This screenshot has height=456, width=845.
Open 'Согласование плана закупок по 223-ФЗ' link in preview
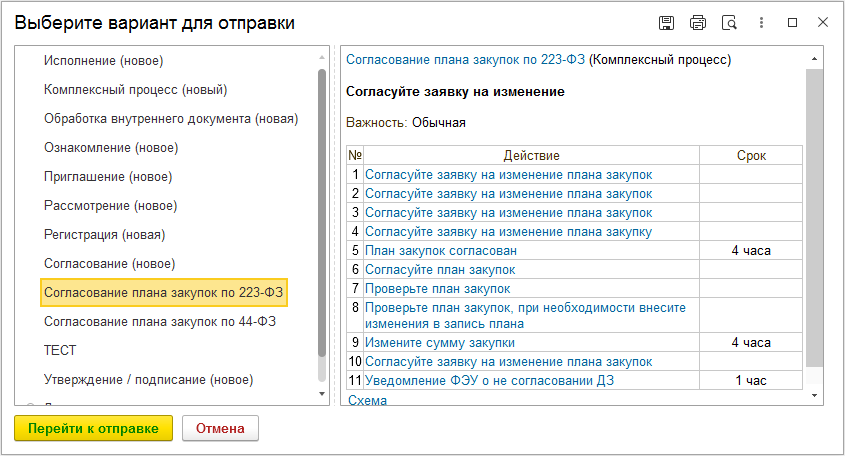click(466, 60)
